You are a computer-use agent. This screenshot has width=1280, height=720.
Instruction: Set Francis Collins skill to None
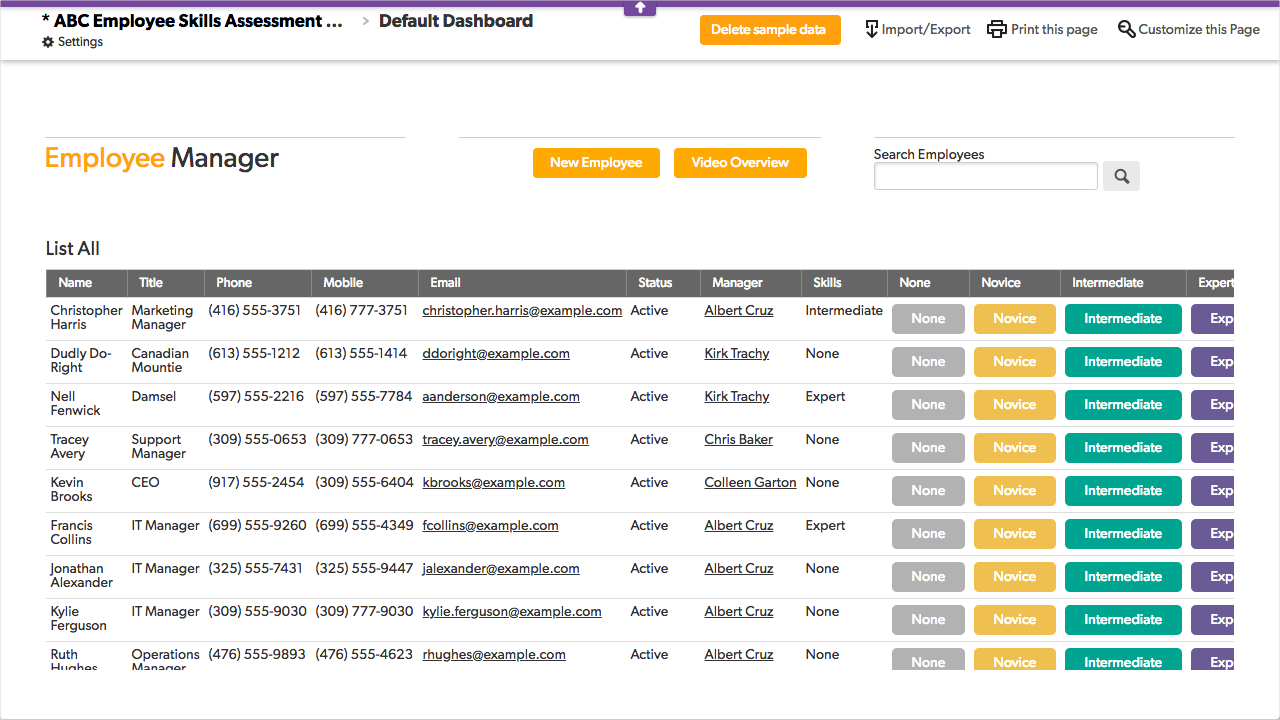coord(928,534)
